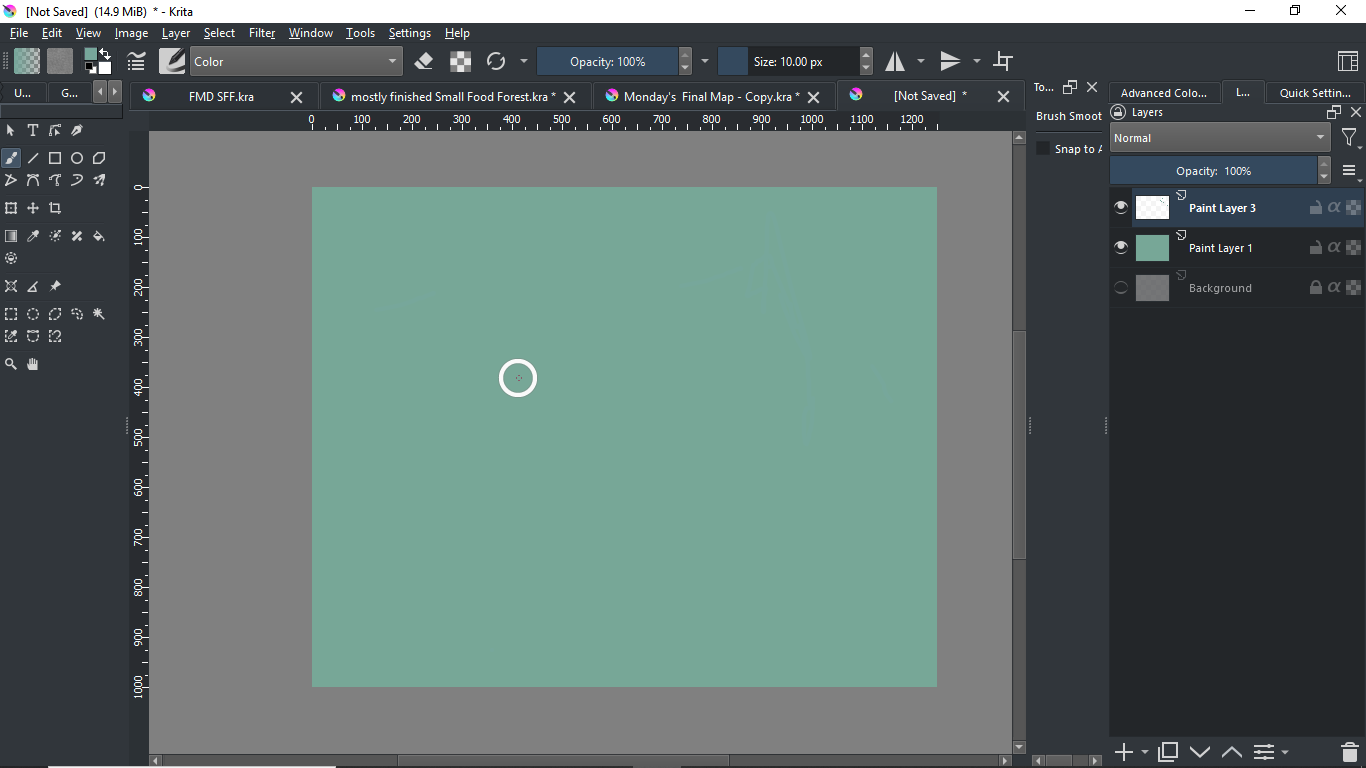1366x768 pixels.
Task: Toggle alpha inheritance on Paint Layer 1
Action: (1334, 248)
